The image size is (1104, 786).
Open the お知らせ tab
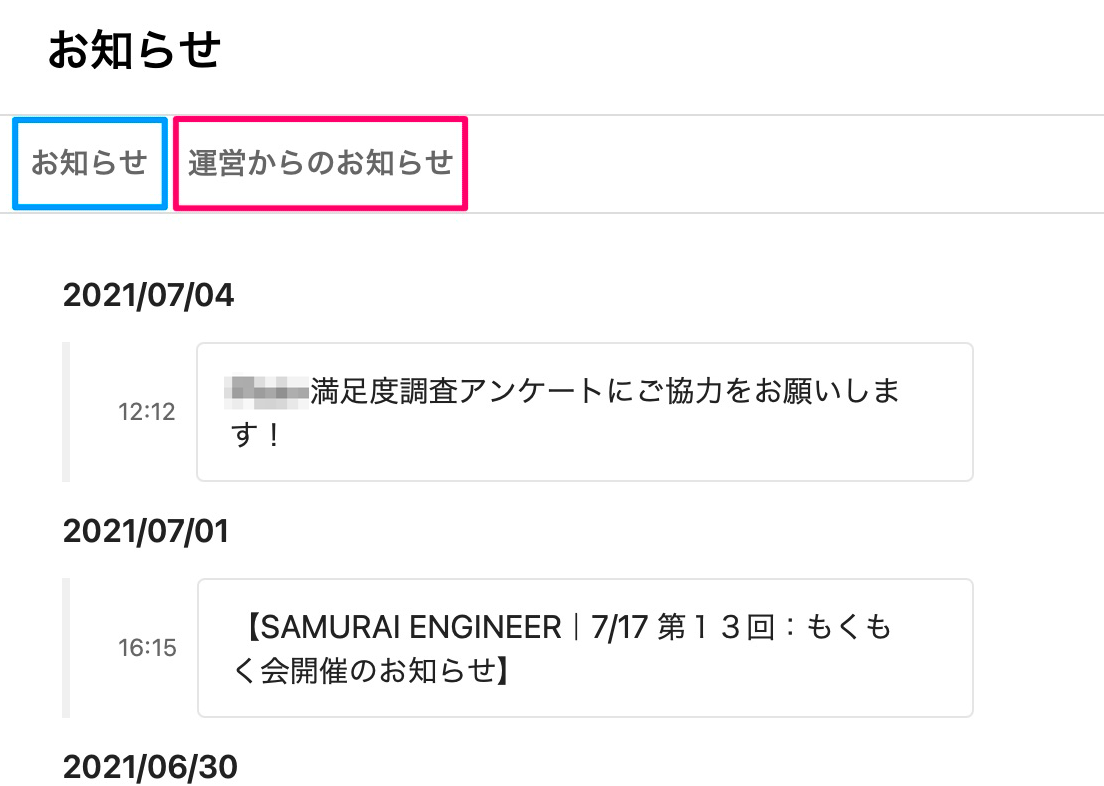point(89,163)
